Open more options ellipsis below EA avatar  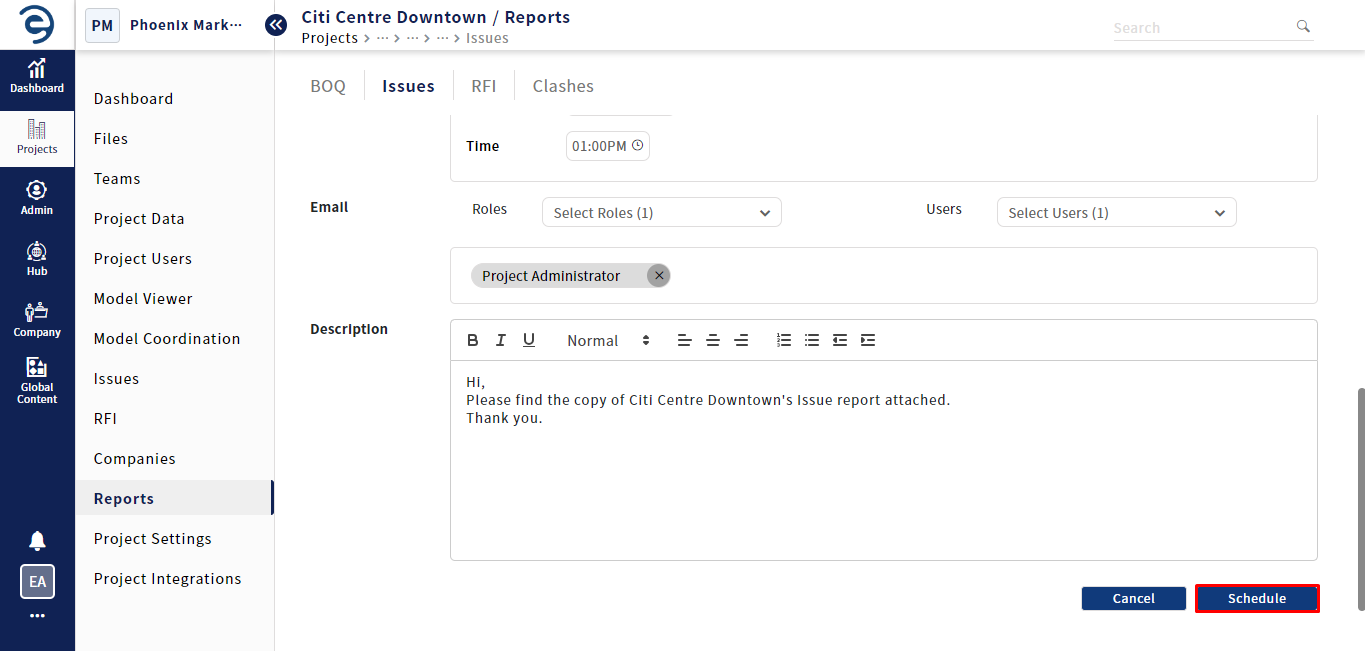point(37,616)
